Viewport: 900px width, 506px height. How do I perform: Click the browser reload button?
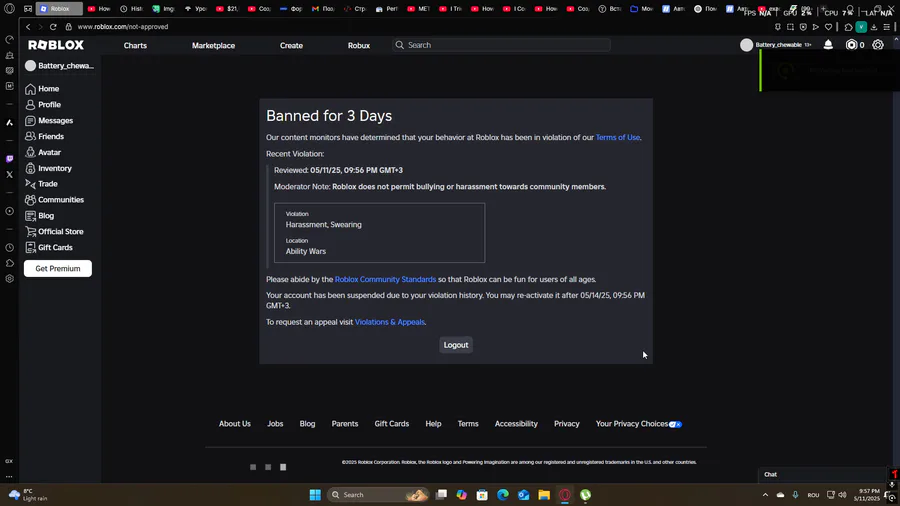(53, 27)
